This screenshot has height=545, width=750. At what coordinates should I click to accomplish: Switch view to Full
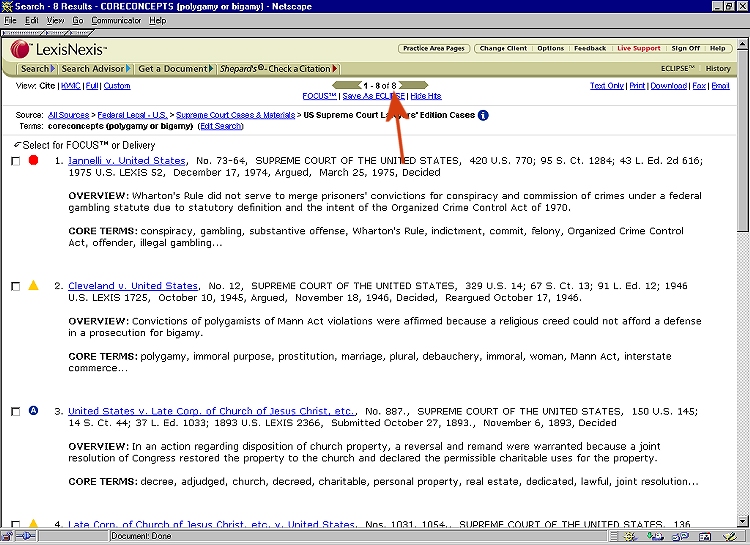point(92,86)
